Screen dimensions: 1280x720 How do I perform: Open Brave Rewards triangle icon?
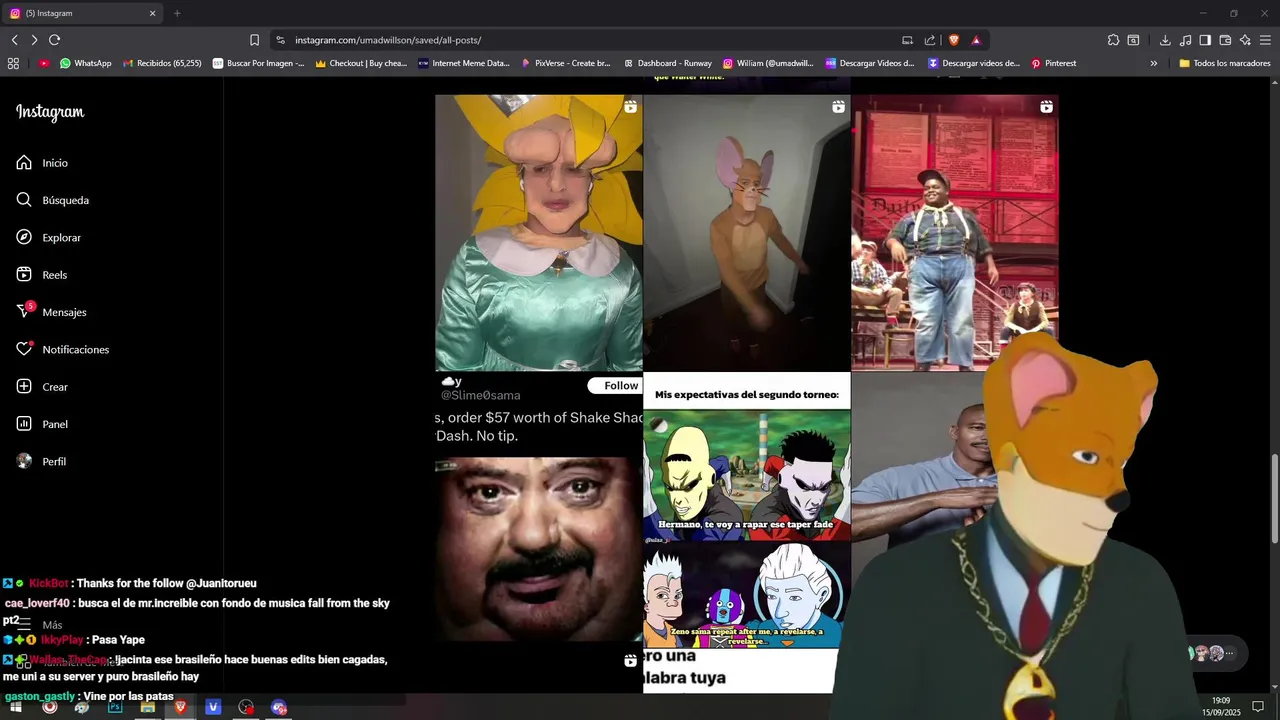pos(976,40)
